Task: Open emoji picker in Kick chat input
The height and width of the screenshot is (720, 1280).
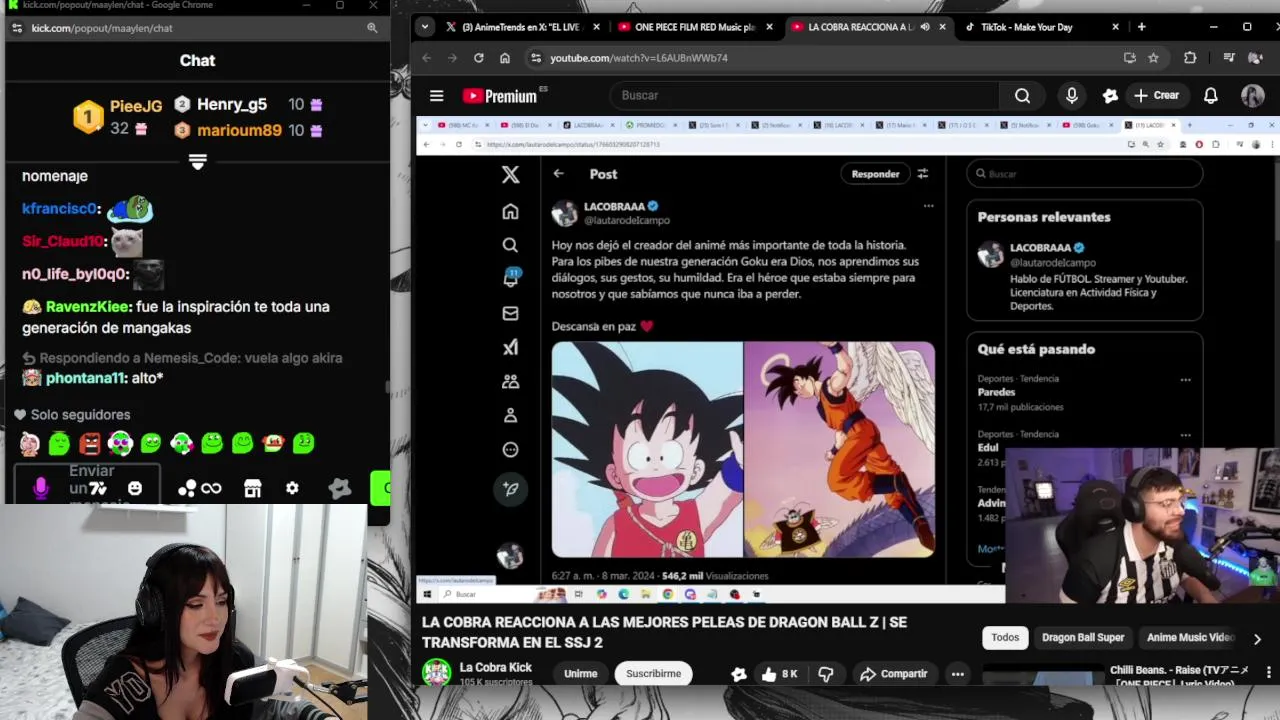Action: (135, 488)
